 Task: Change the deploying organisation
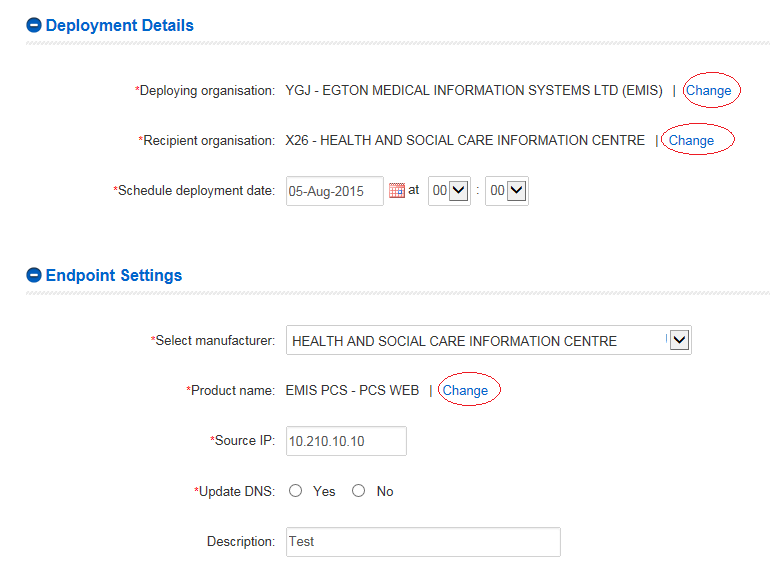click(709, 90)
